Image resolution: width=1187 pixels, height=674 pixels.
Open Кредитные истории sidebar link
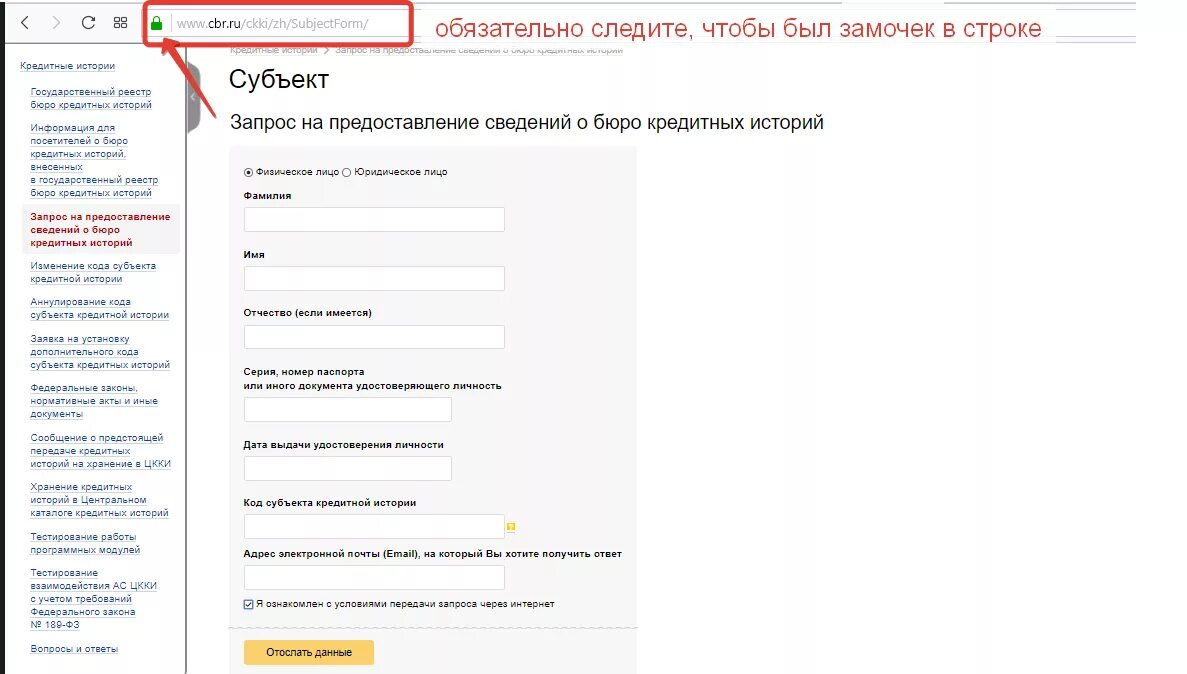[67, 66]
